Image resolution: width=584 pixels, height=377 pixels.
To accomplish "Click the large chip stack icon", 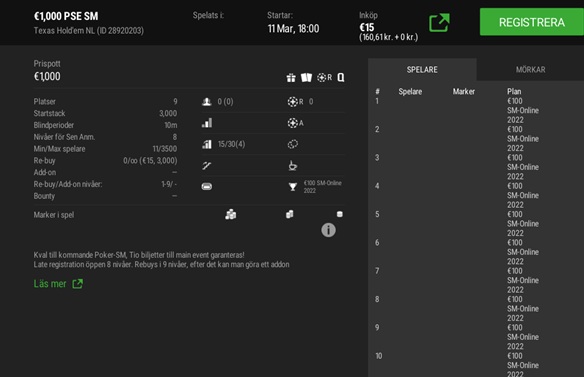I will click(231, 214).
